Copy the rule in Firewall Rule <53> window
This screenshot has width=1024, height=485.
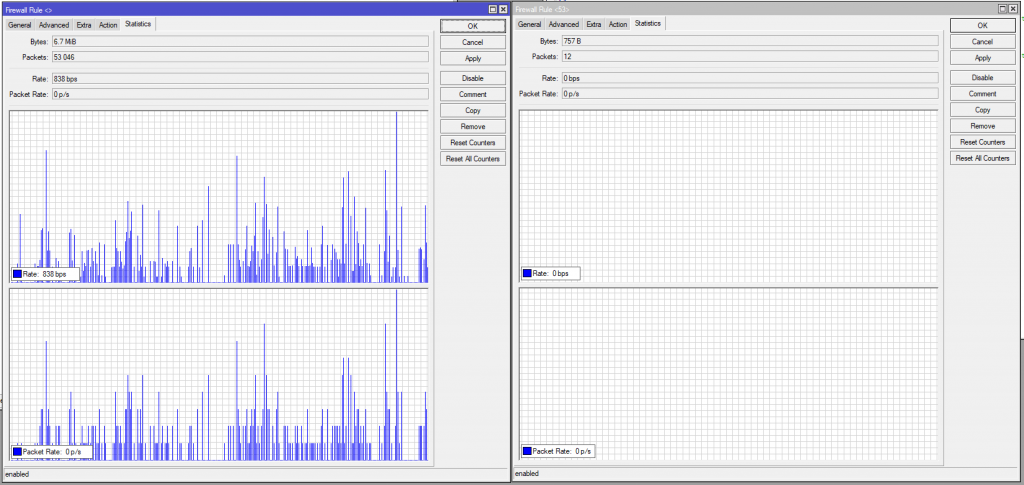coord(982,110)
